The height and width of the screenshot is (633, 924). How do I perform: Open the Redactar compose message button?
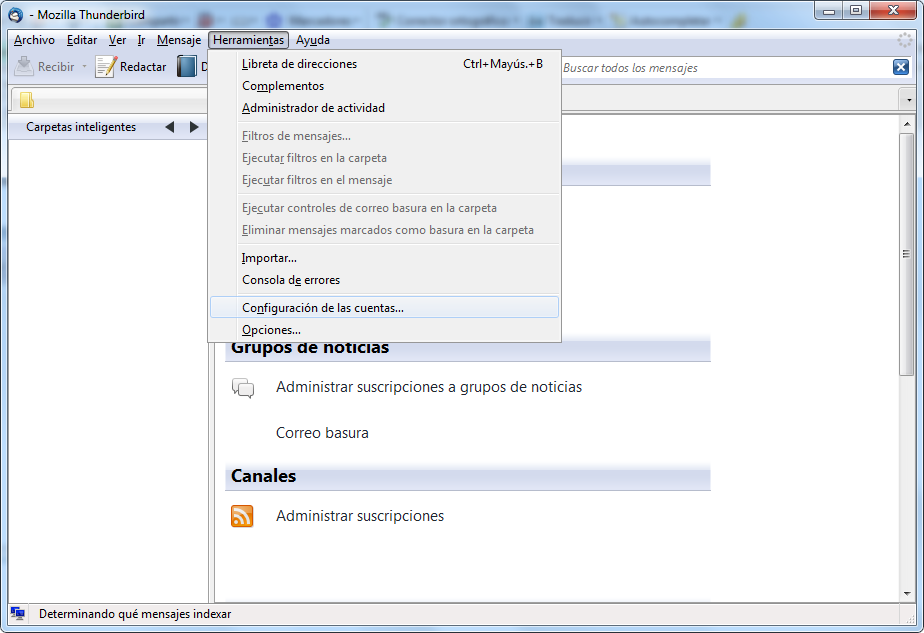click(x=131, y=67)
